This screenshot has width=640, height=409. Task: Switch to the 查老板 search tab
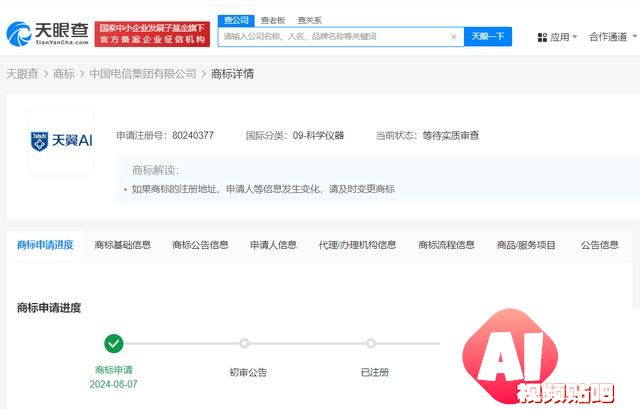[x=273, y=20]
